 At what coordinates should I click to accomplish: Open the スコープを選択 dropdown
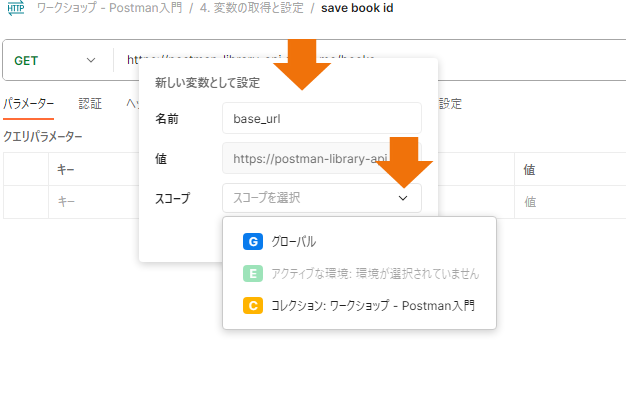[322, 198]
